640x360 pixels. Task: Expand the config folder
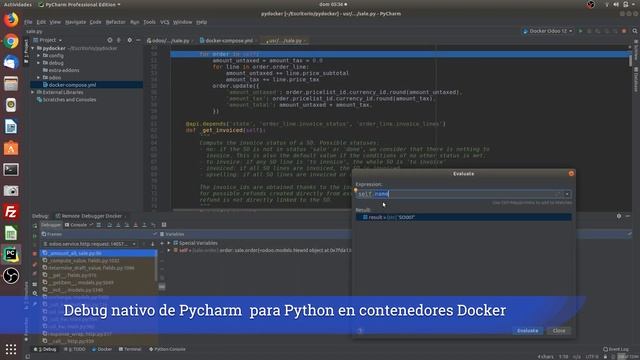(39, 56)
